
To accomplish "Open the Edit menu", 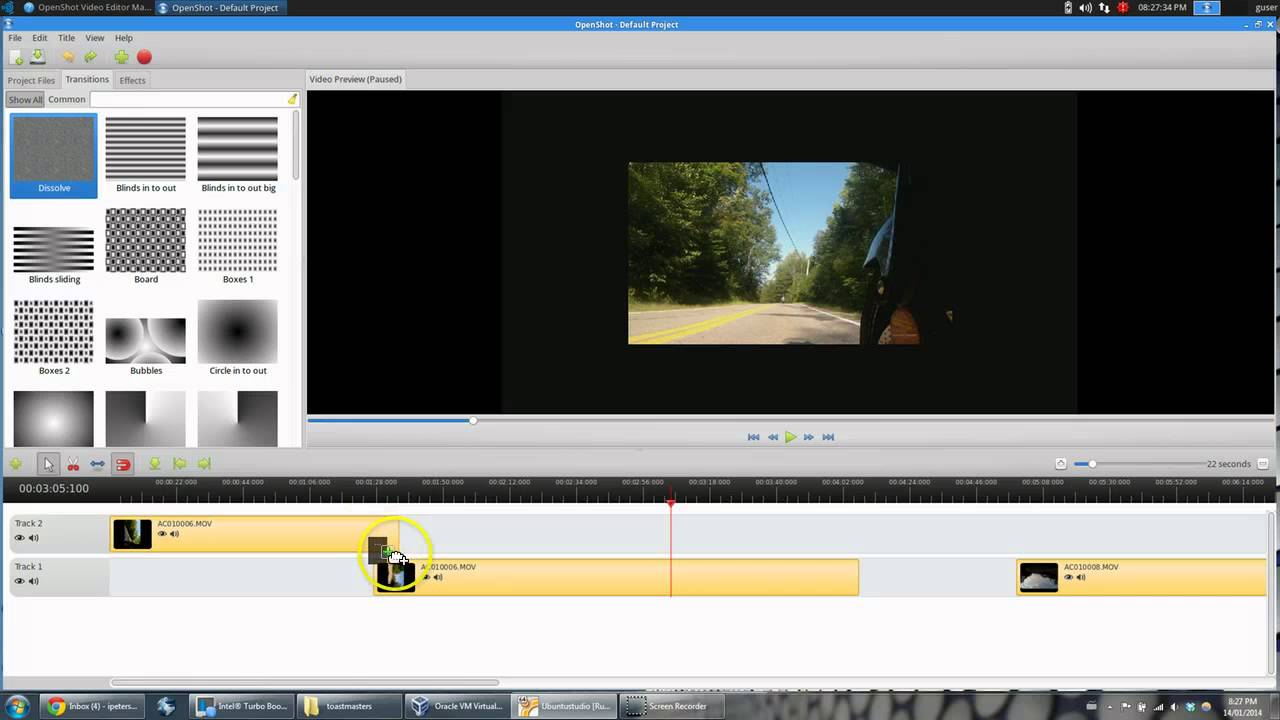I will pyautogui.click(x=39, y=38).
